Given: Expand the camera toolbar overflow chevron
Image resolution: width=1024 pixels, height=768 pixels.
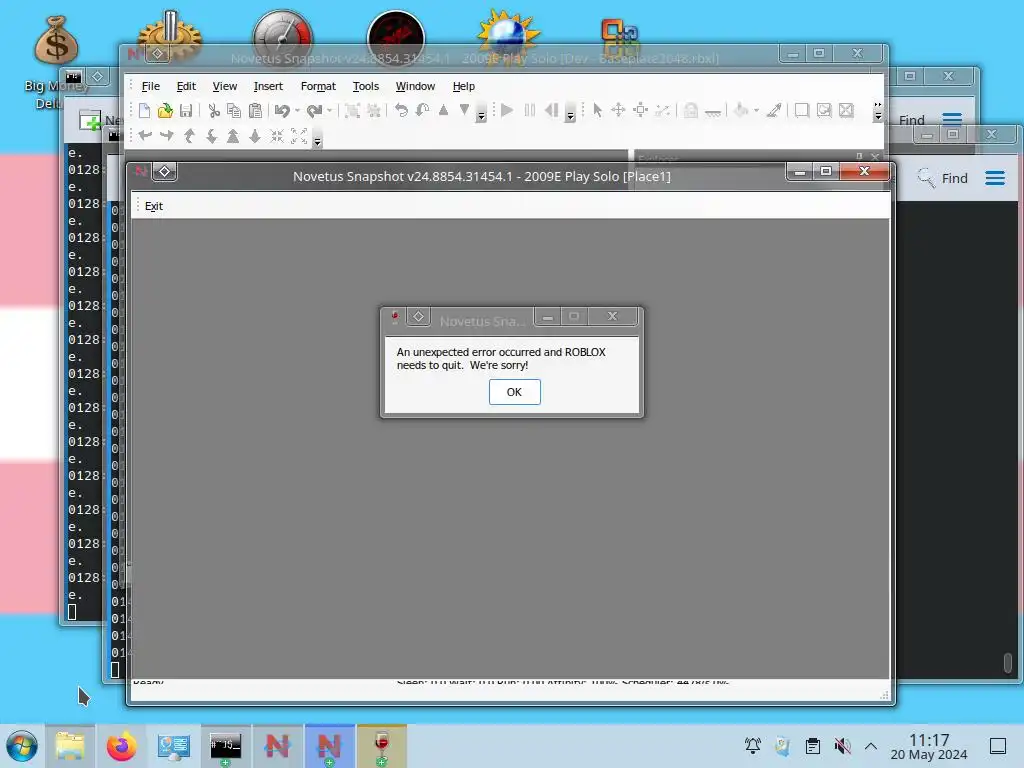Looking at the screenshot, I should pos(317,140).
